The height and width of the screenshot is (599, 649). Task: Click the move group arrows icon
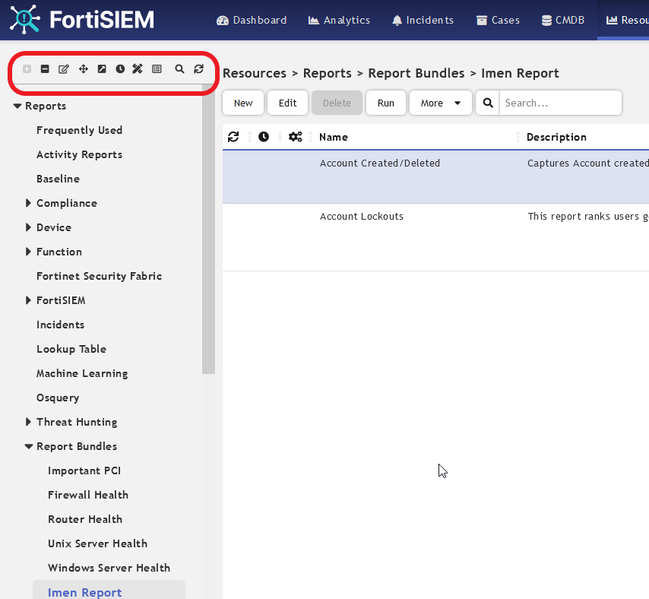pyautogui.click(x=83, y=69)
